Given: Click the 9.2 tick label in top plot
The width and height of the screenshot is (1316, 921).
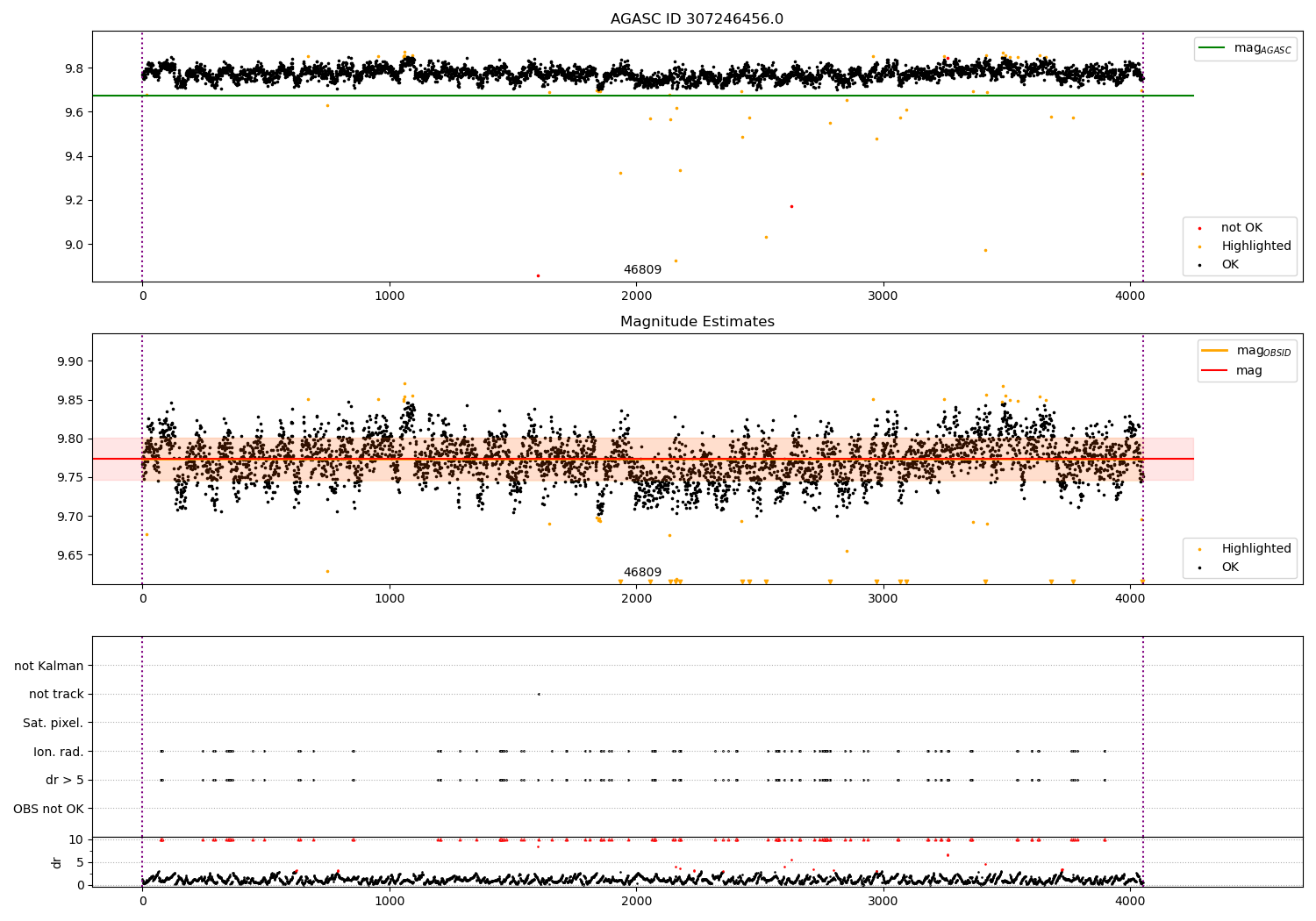Looking at the screenshot, I should point(74,201).
